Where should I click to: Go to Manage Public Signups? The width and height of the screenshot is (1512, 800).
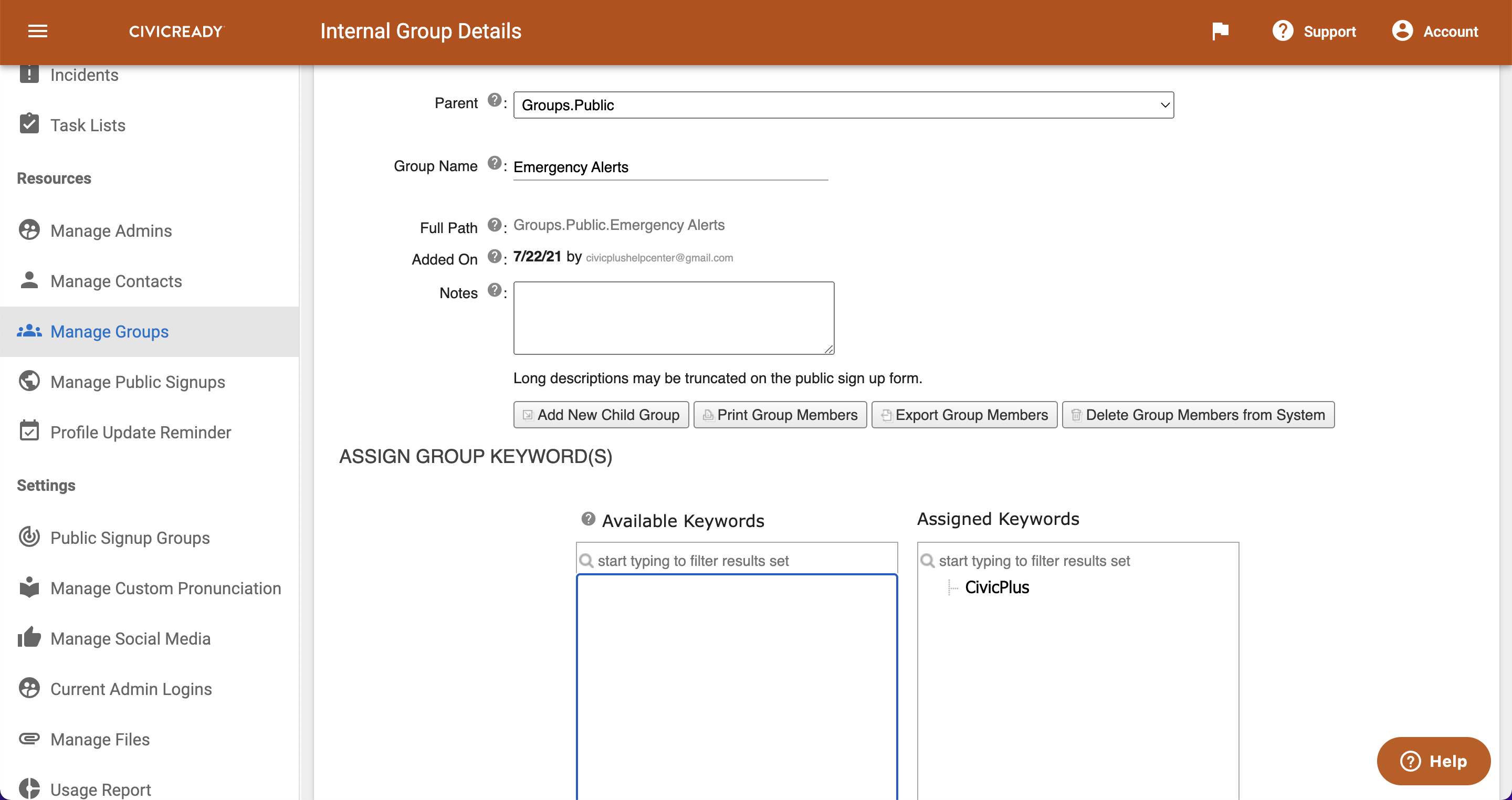click(138, 382)
